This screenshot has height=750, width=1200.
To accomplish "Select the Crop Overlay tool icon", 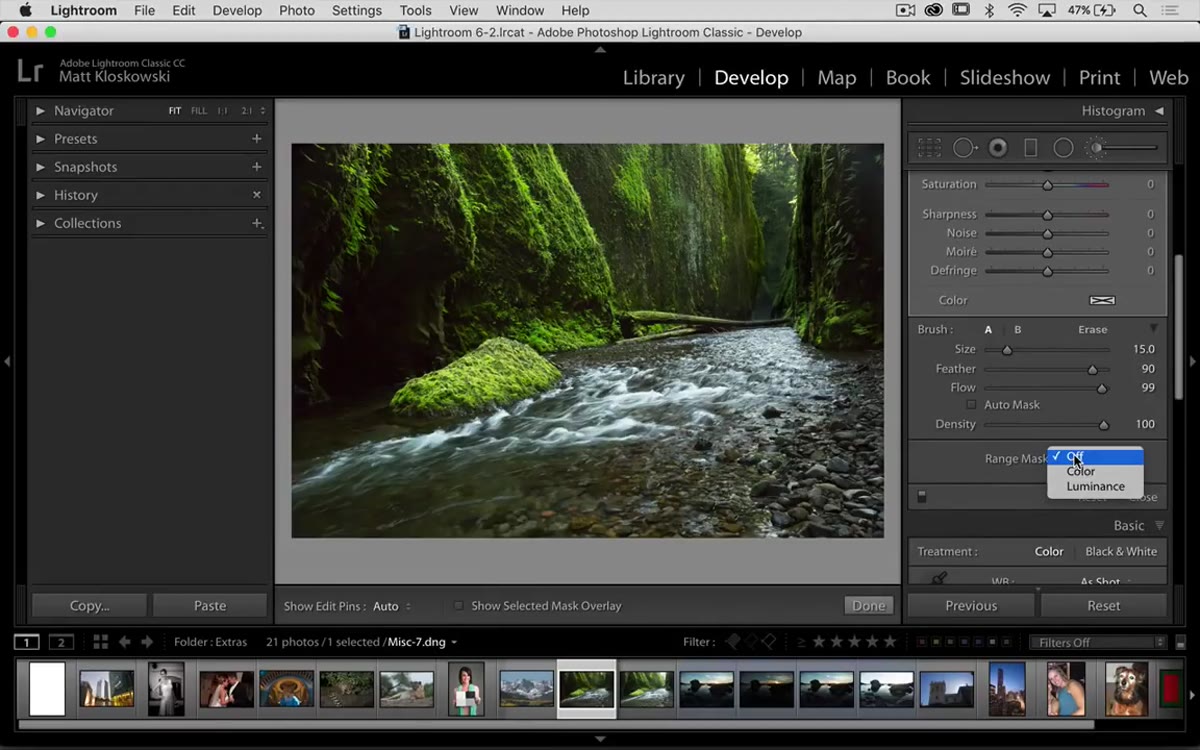I will pos(929,148).
